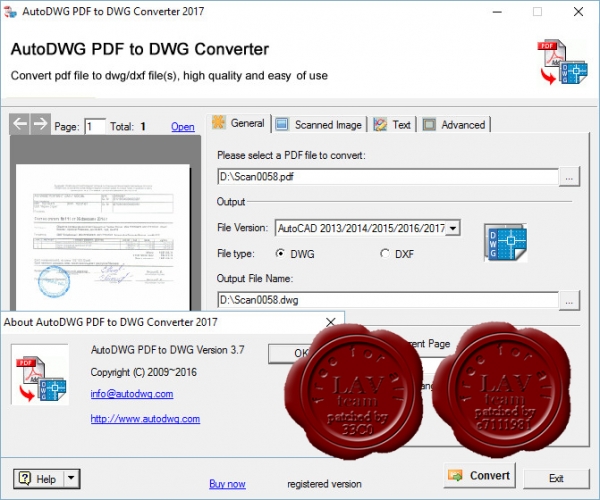Viewport: 600px width, 500px height.
Task: Click the Page number input field
Action: (95, 126)
